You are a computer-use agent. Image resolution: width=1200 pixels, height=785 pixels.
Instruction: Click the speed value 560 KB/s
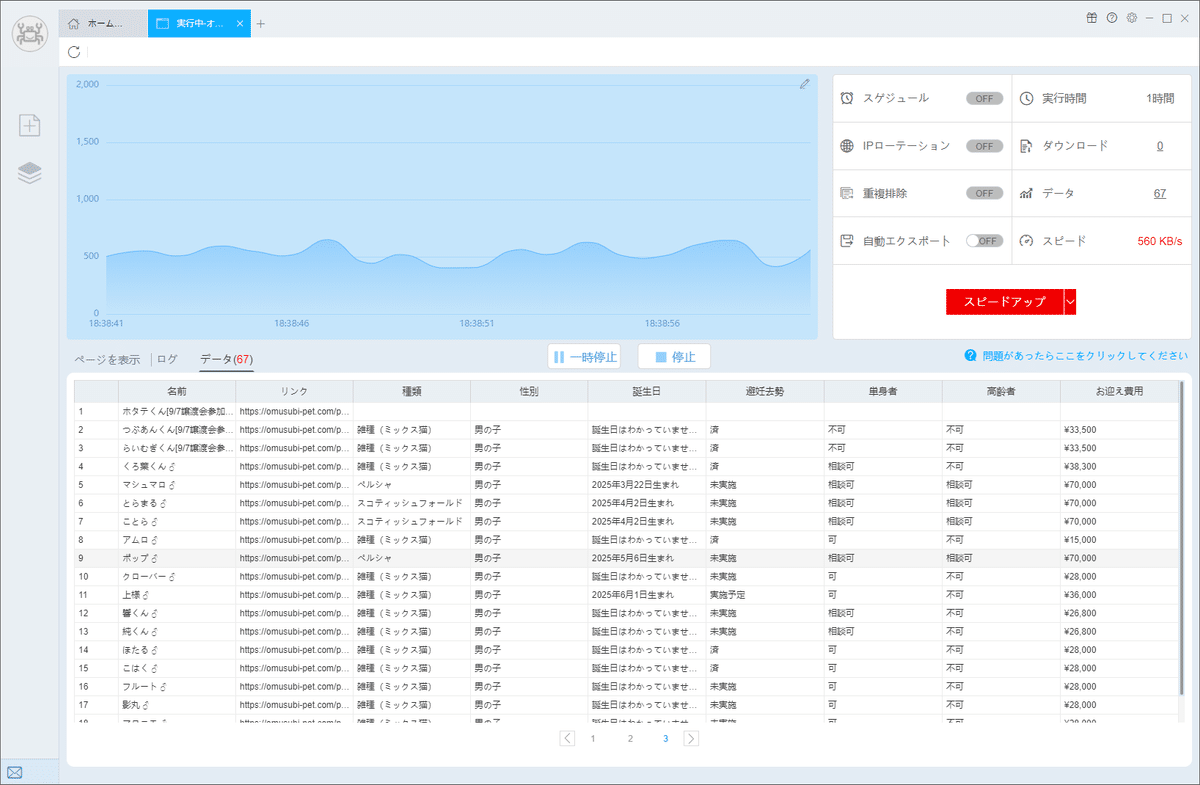click(x=1160, y=241)
